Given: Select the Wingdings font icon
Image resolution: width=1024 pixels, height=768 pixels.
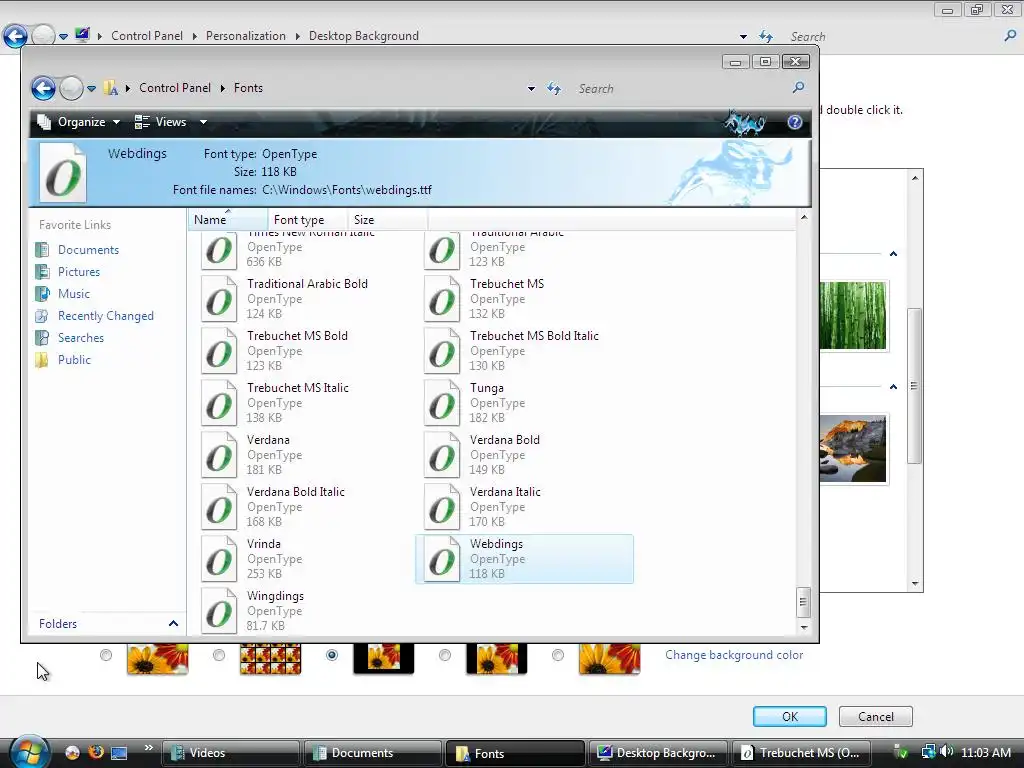Looking at the screenshot, I should click(219, 611).
